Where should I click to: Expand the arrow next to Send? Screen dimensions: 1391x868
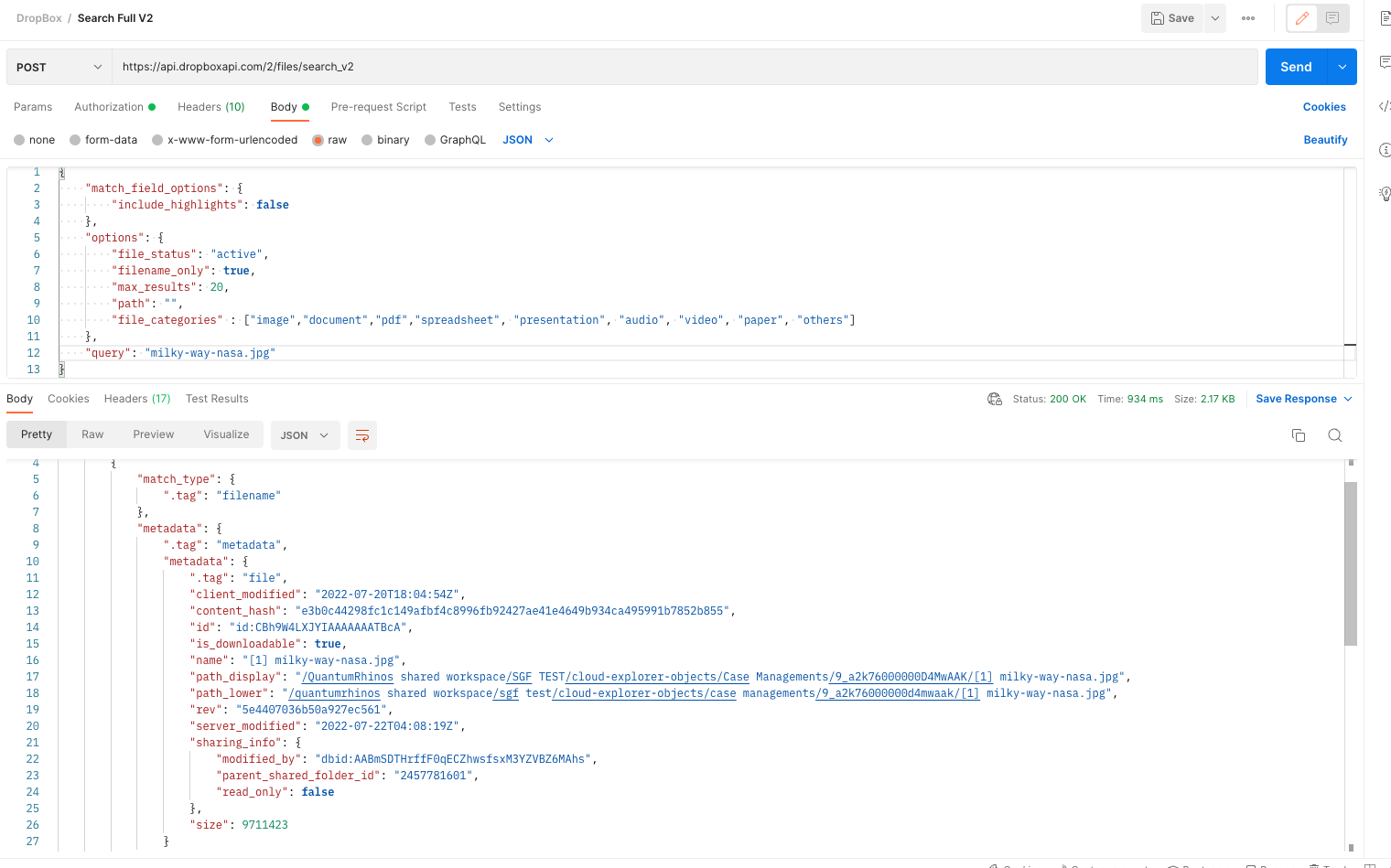click(1342, 67)
